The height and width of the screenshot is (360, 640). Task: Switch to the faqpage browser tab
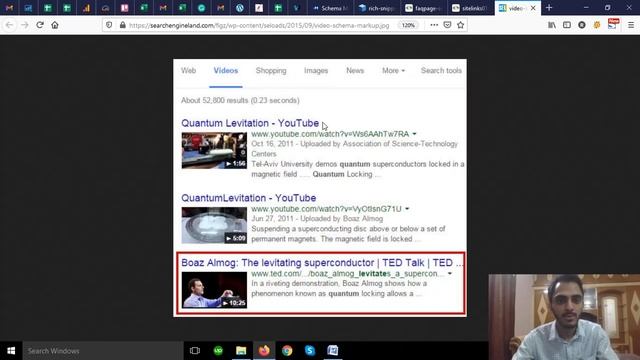[424, 8]
